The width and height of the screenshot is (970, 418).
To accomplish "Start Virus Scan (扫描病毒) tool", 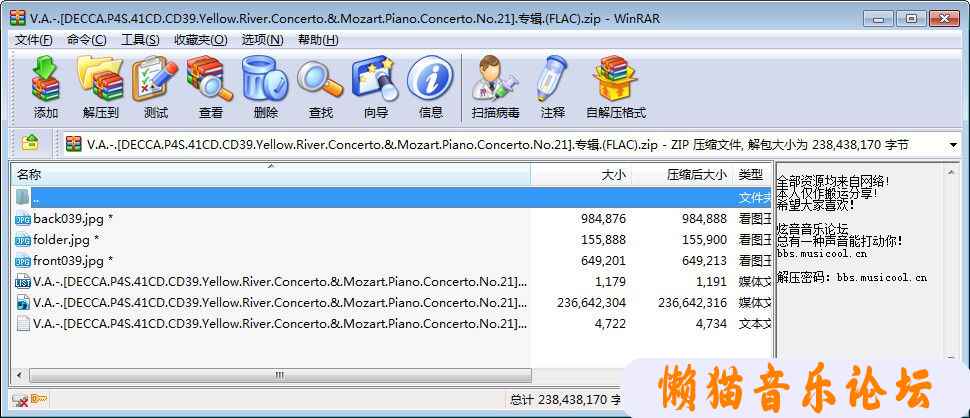I will tap(496, 79).
